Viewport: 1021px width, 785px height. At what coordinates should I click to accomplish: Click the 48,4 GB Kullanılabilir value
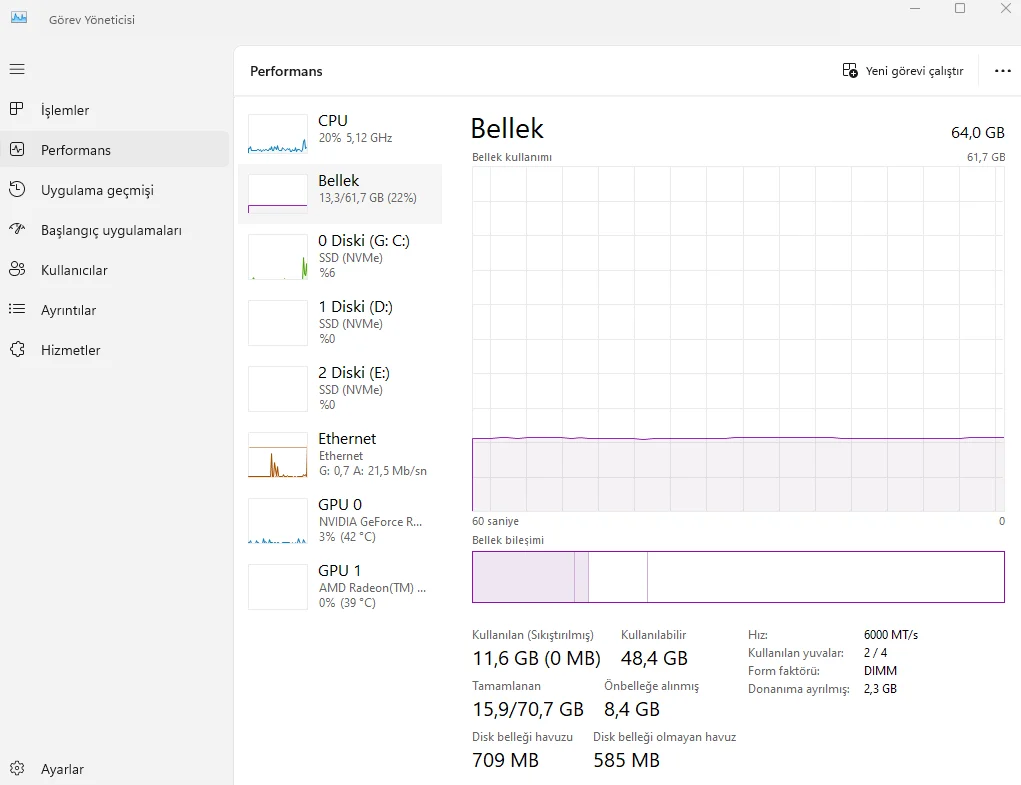[654, 658]
